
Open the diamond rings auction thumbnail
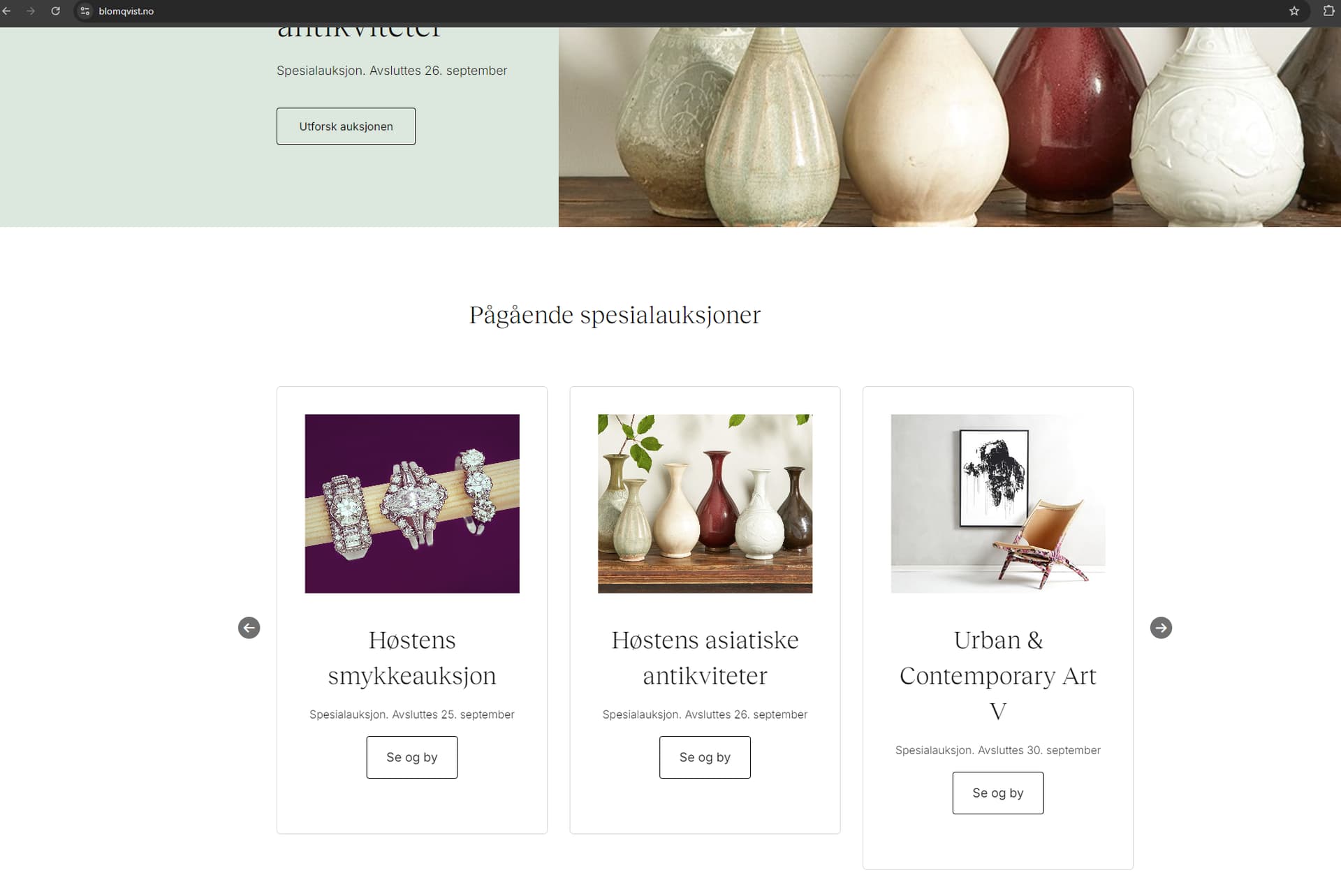[x=412, y=504]
